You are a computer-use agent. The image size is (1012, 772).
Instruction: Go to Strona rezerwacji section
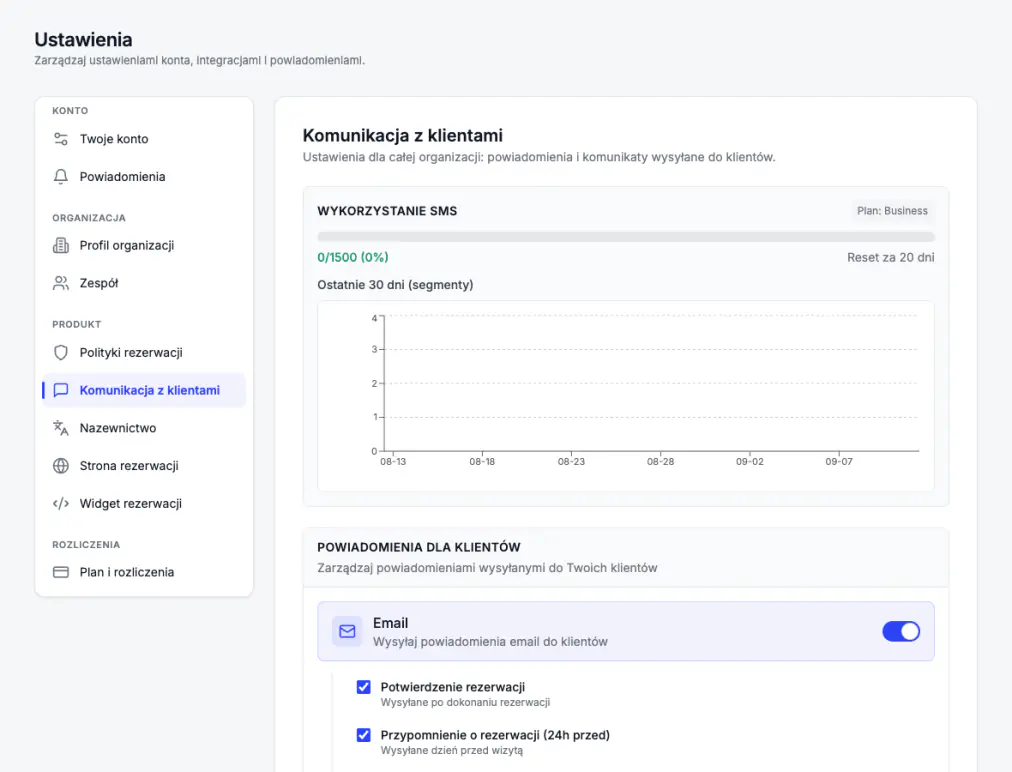pyautogui.click(x=144, y=465)
